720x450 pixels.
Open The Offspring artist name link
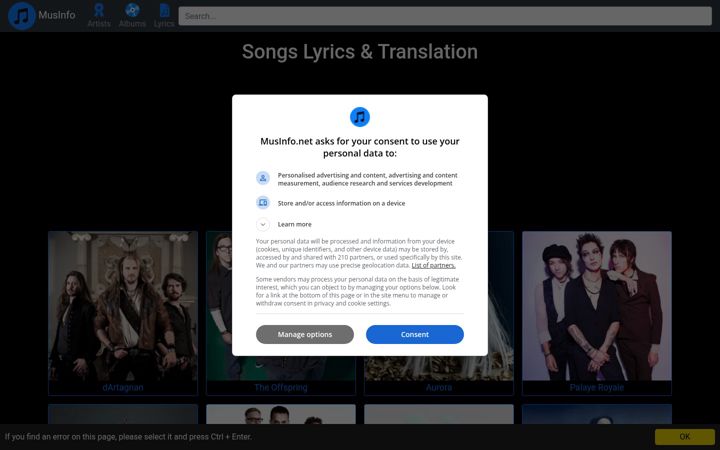click(x=281, y=388)
